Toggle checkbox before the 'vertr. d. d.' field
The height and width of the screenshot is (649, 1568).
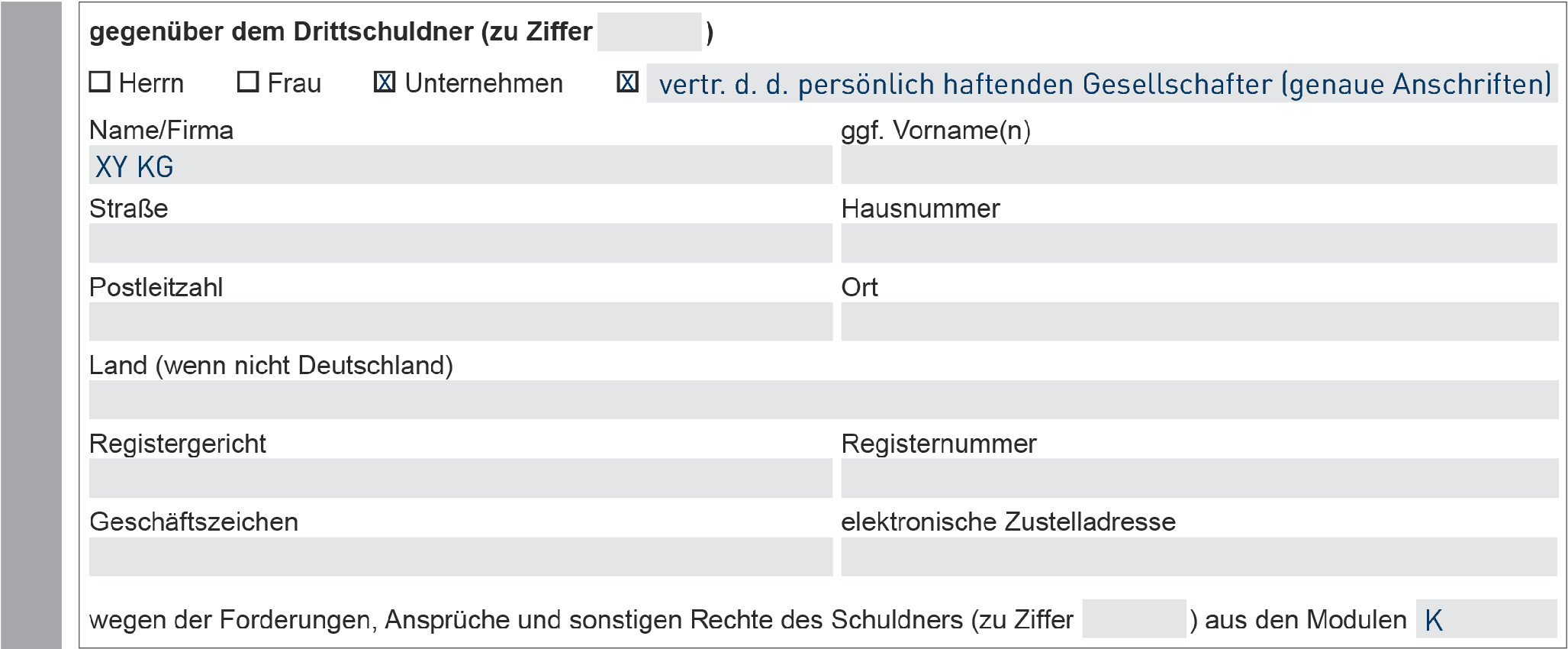coord(627,82)
